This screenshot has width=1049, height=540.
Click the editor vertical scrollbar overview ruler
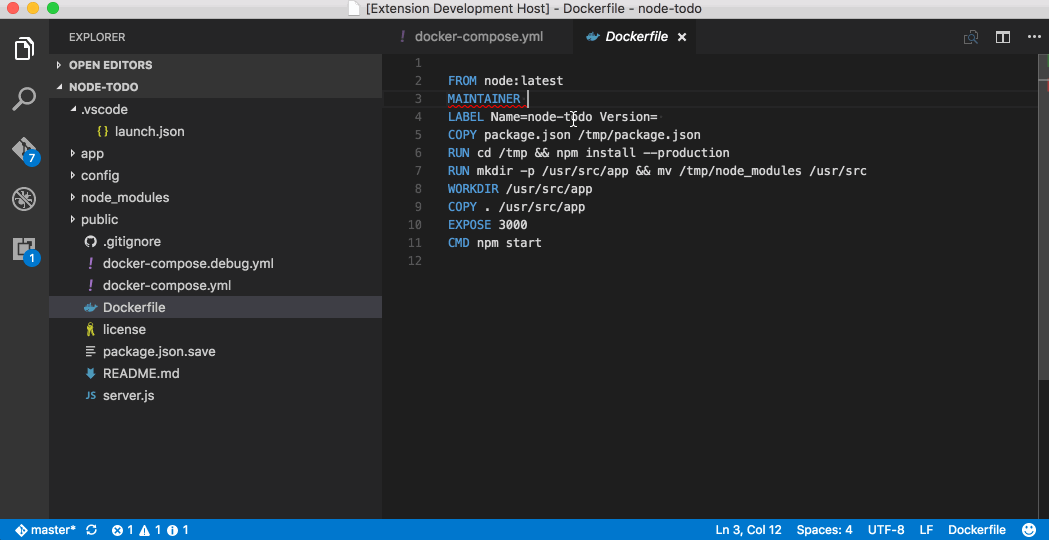coord(1044,286)
